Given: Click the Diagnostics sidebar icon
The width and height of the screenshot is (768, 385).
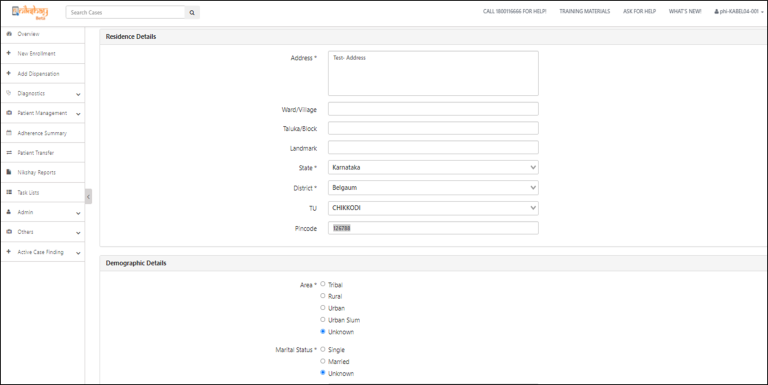Looking at the screenshot, I should (x=9, y=93).
